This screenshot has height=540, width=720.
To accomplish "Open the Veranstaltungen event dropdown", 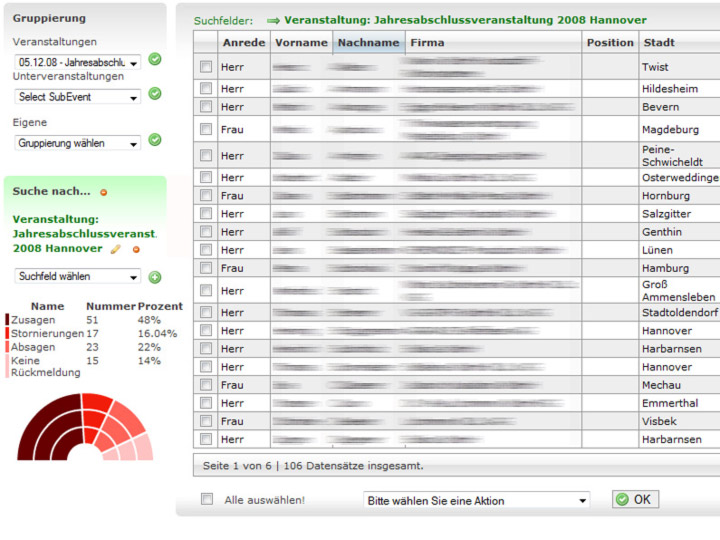I will (77, 62).
